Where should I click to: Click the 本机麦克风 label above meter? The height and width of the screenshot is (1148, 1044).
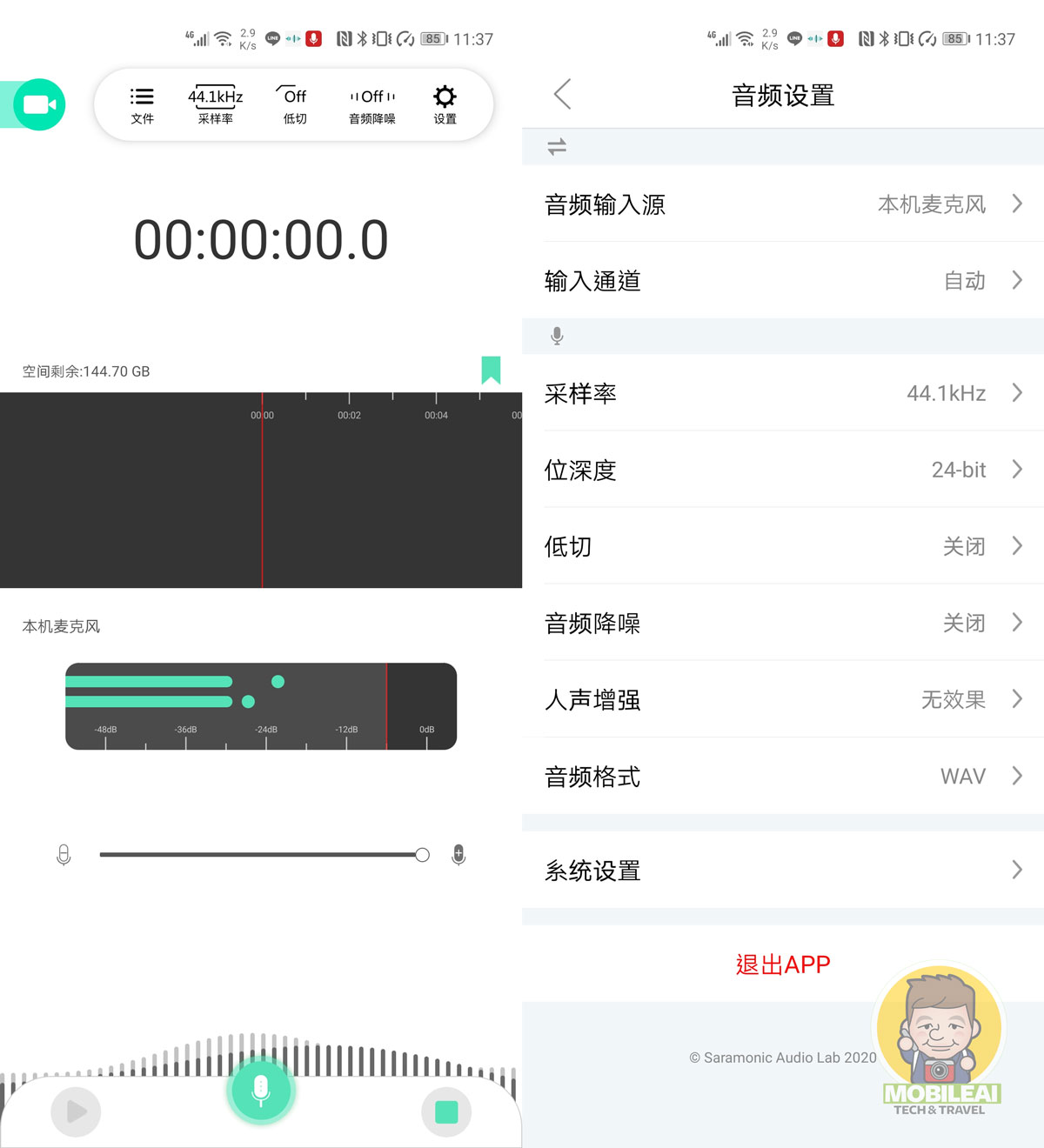61,626
